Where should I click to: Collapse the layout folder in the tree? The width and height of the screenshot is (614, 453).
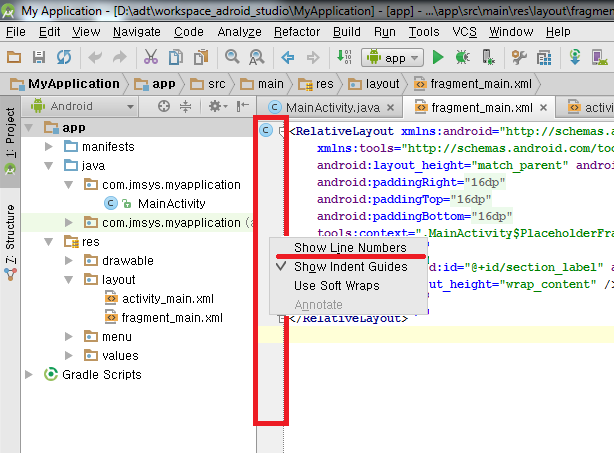pos(68,280)
